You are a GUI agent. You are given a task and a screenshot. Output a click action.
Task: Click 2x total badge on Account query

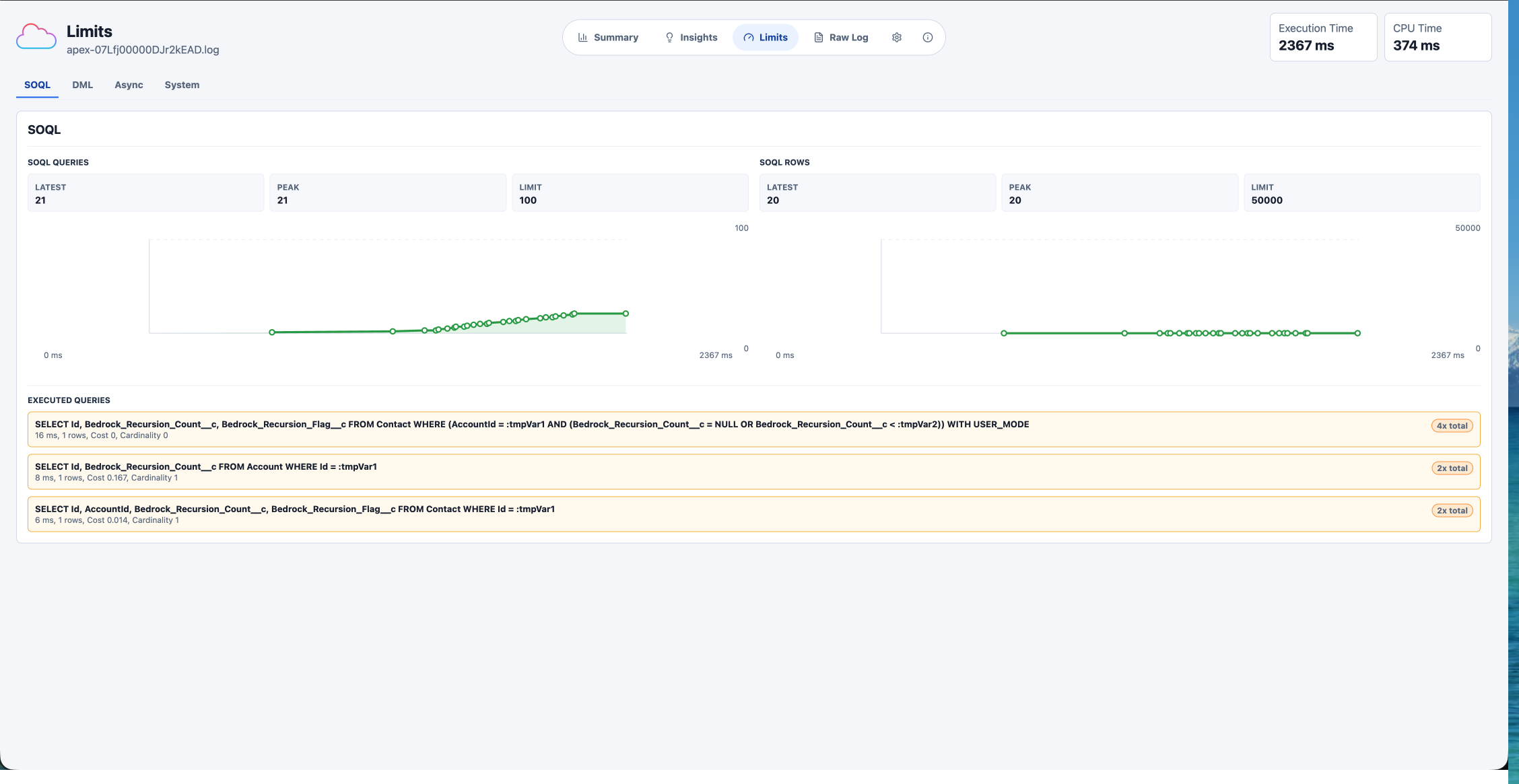point(1452,468)
